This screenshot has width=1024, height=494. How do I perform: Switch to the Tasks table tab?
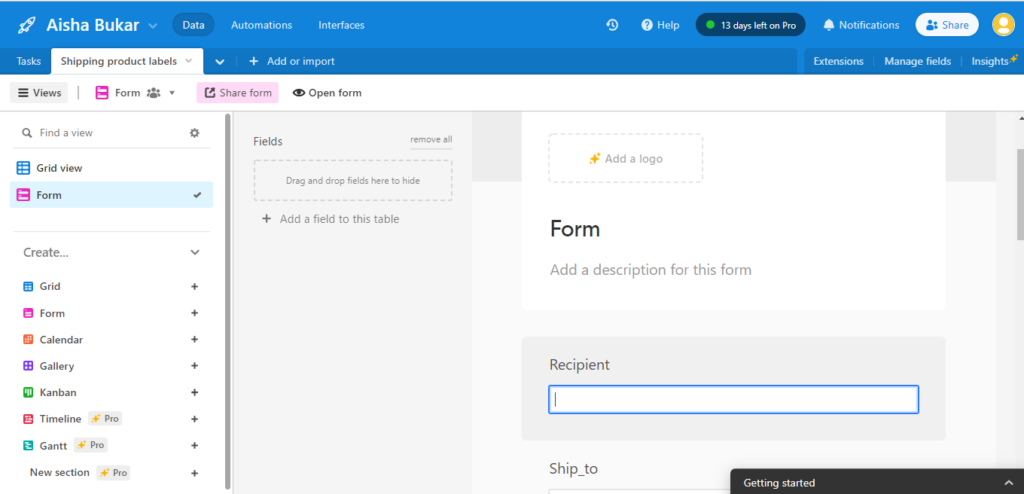tap(29, 61)
